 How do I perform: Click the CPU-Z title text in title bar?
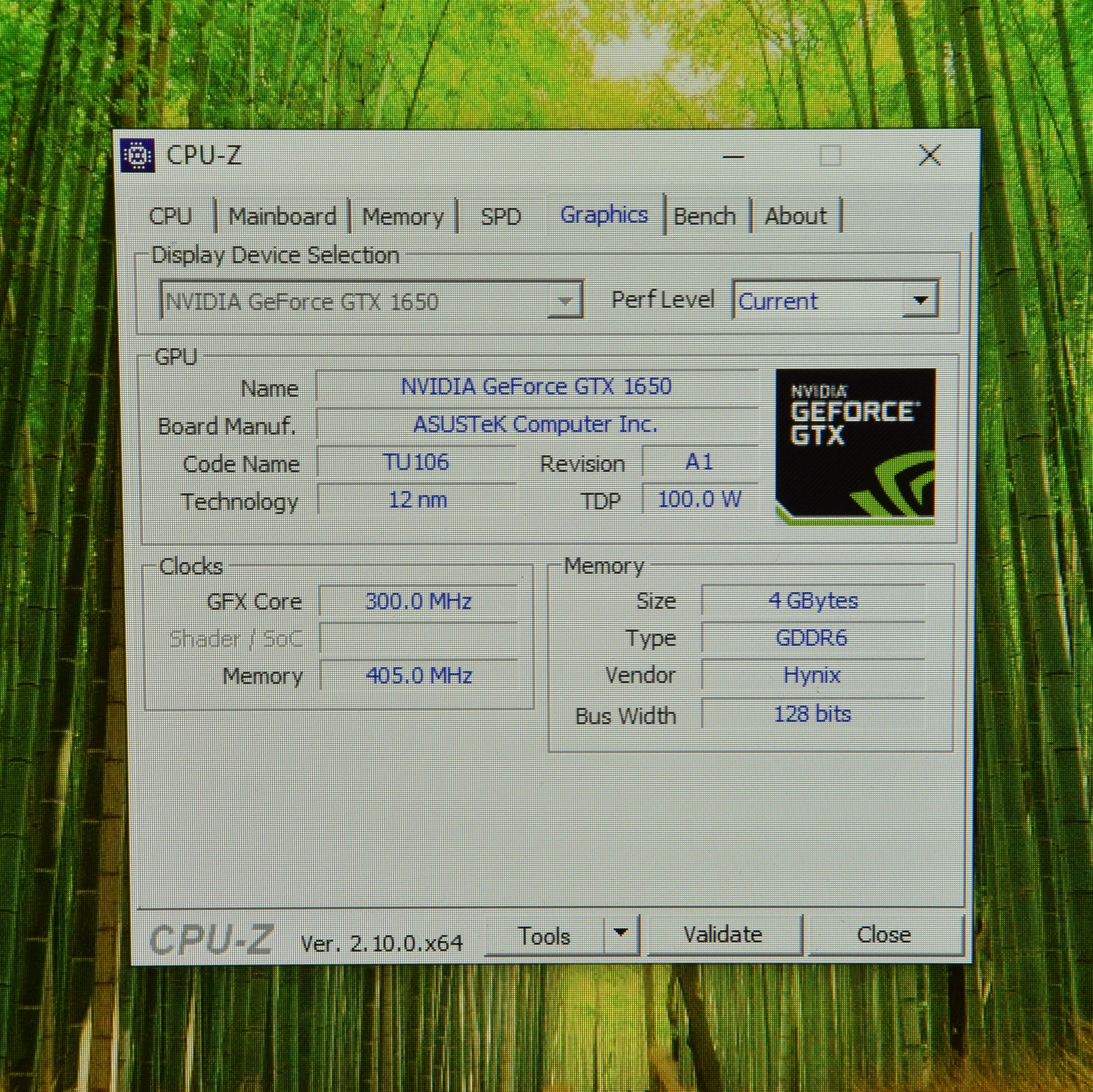(x=204, y=156)
